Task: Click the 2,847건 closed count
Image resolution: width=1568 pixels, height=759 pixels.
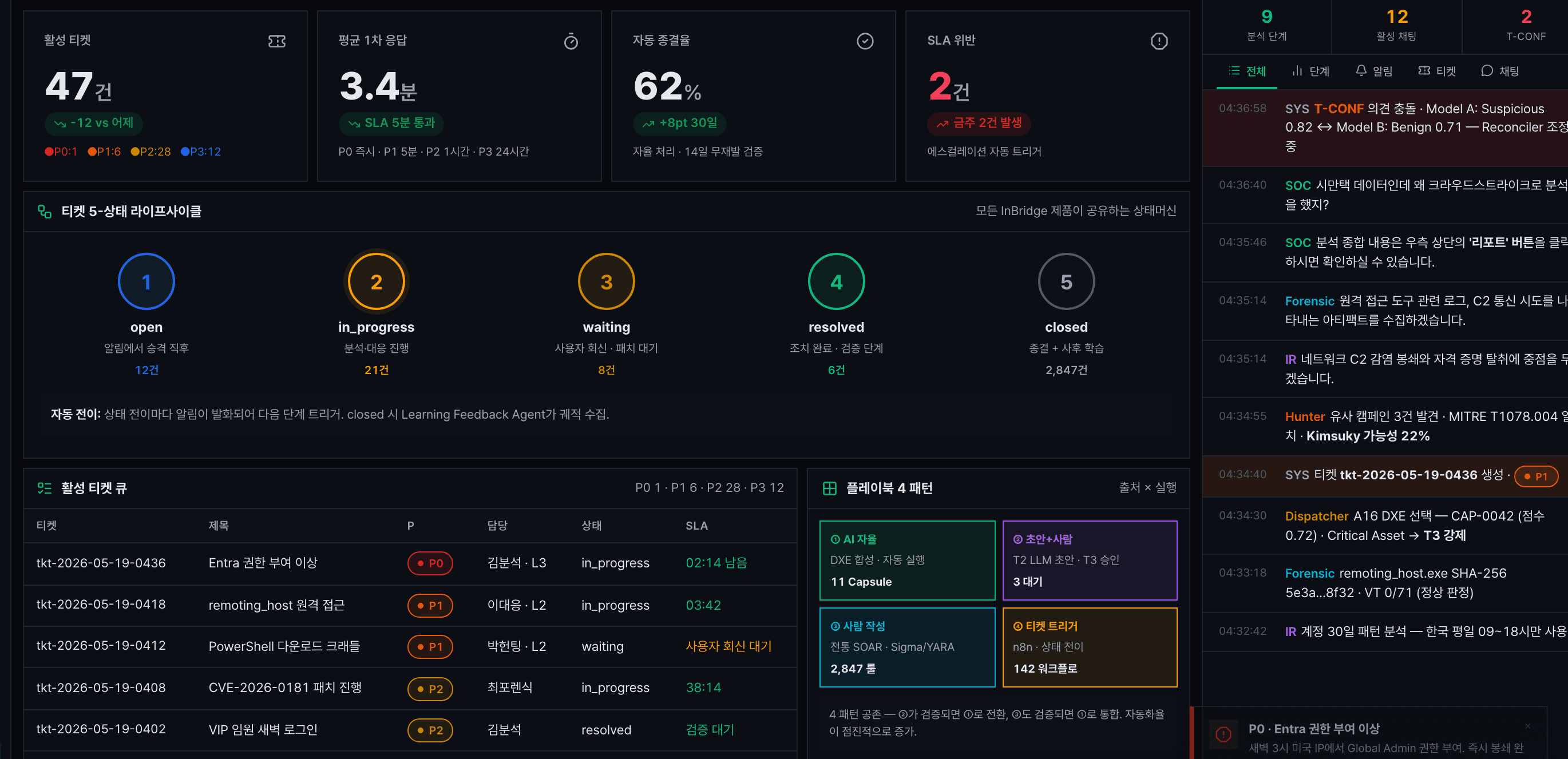Action: pos(1067,369)
